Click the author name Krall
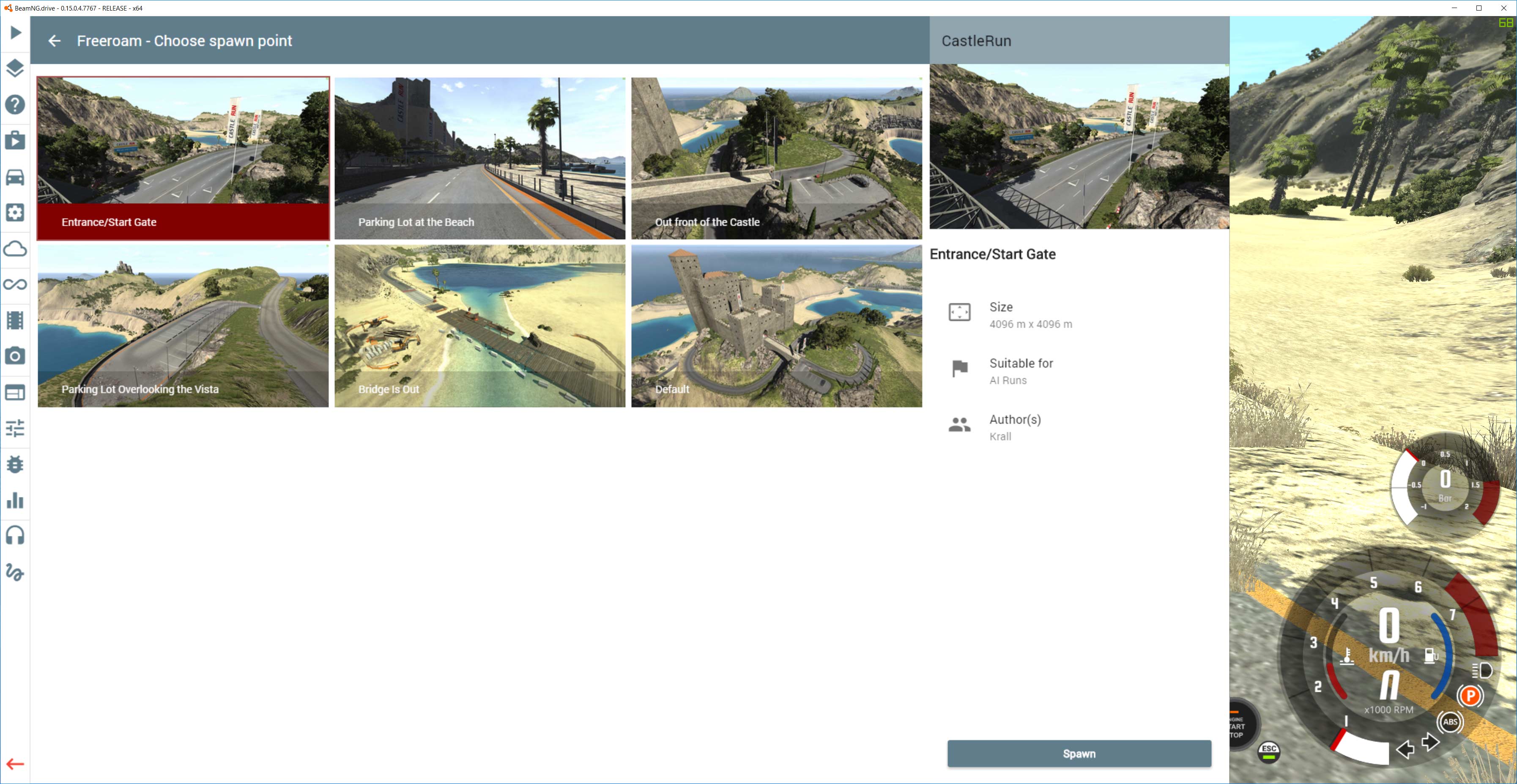 (x=1000, y=437)
